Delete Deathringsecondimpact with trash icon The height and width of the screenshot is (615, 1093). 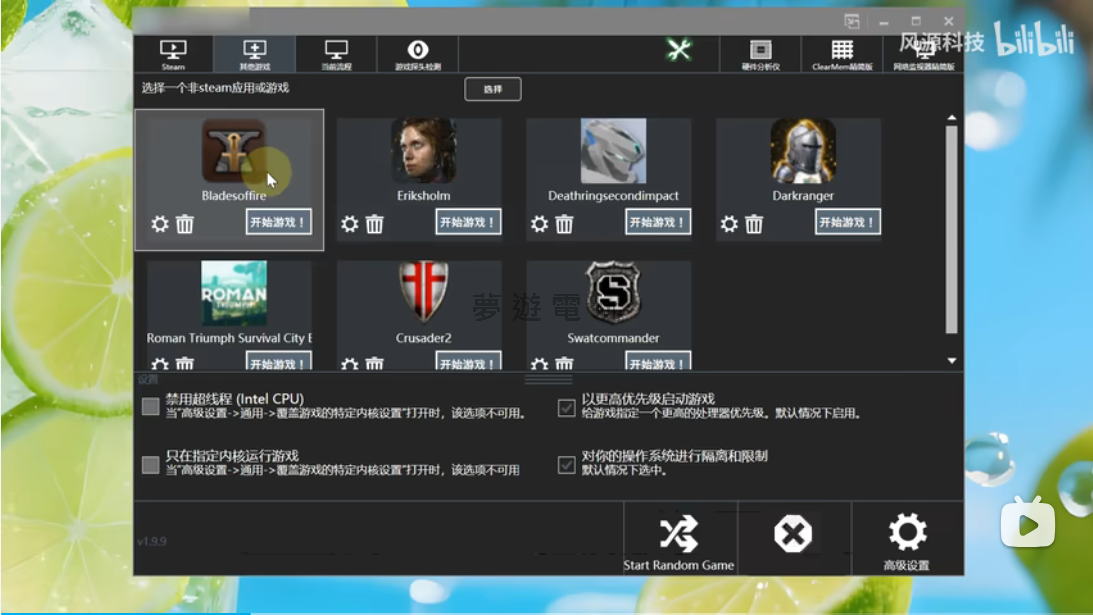[x=564, y=224]
